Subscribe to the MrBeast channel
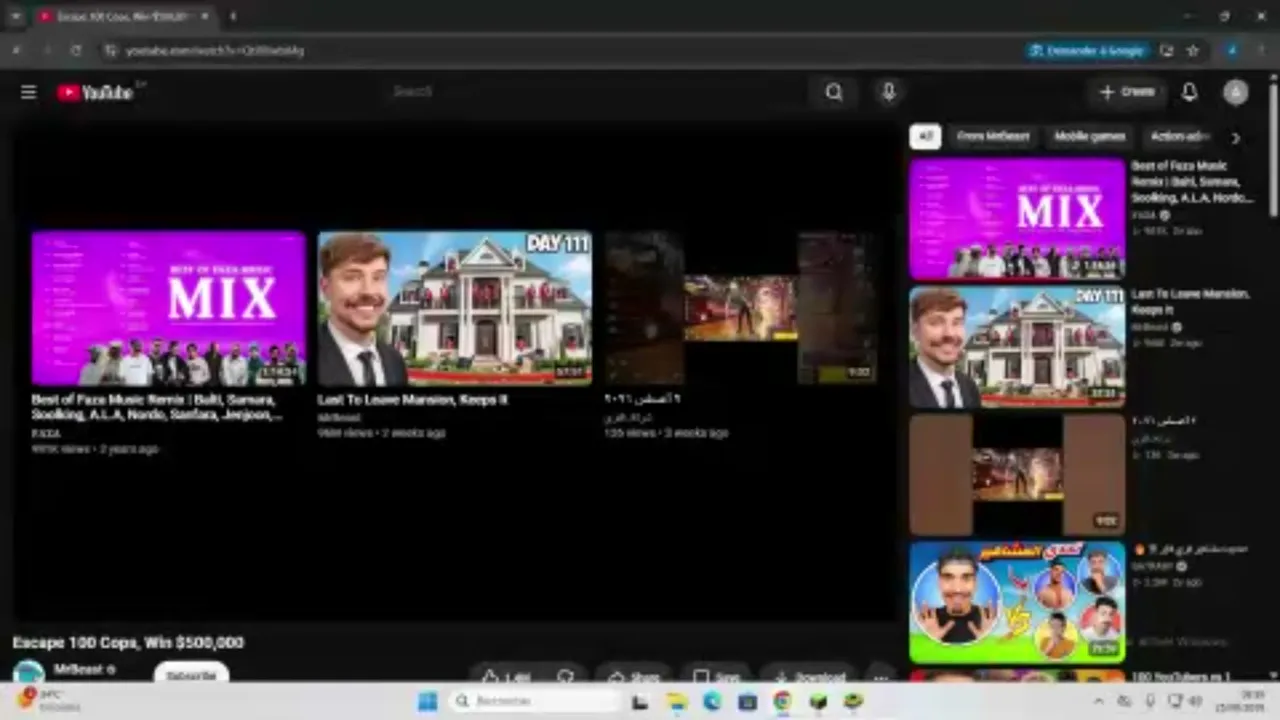The height and width of the screenshot is (720, 1280). pos(191,675)
